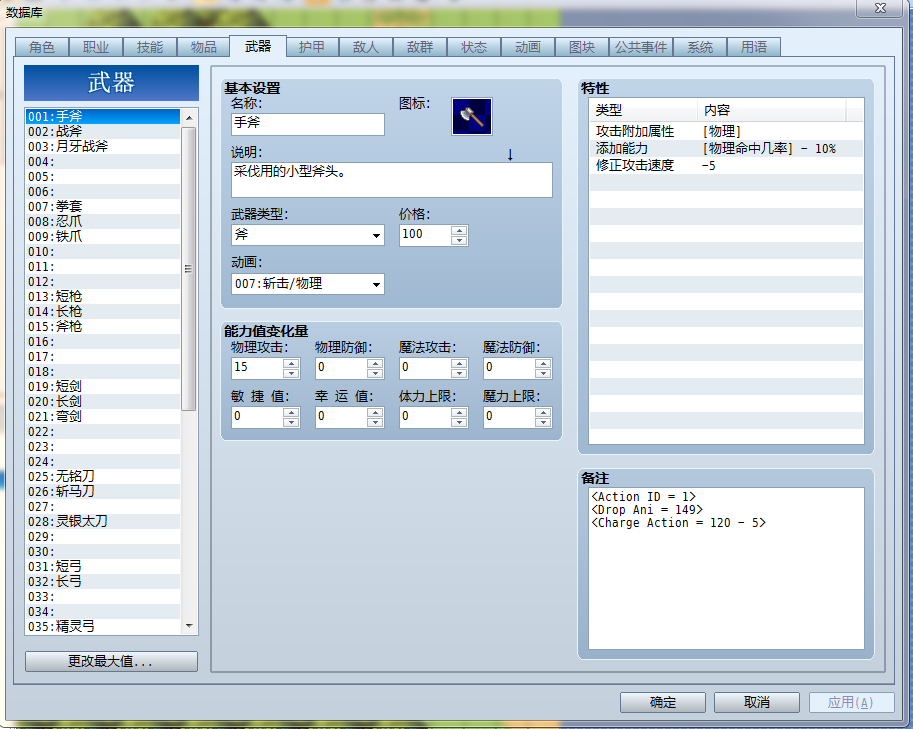Select weapon 013:短枪 in the list
Screen dimensions: 913x729
[103, 297]
